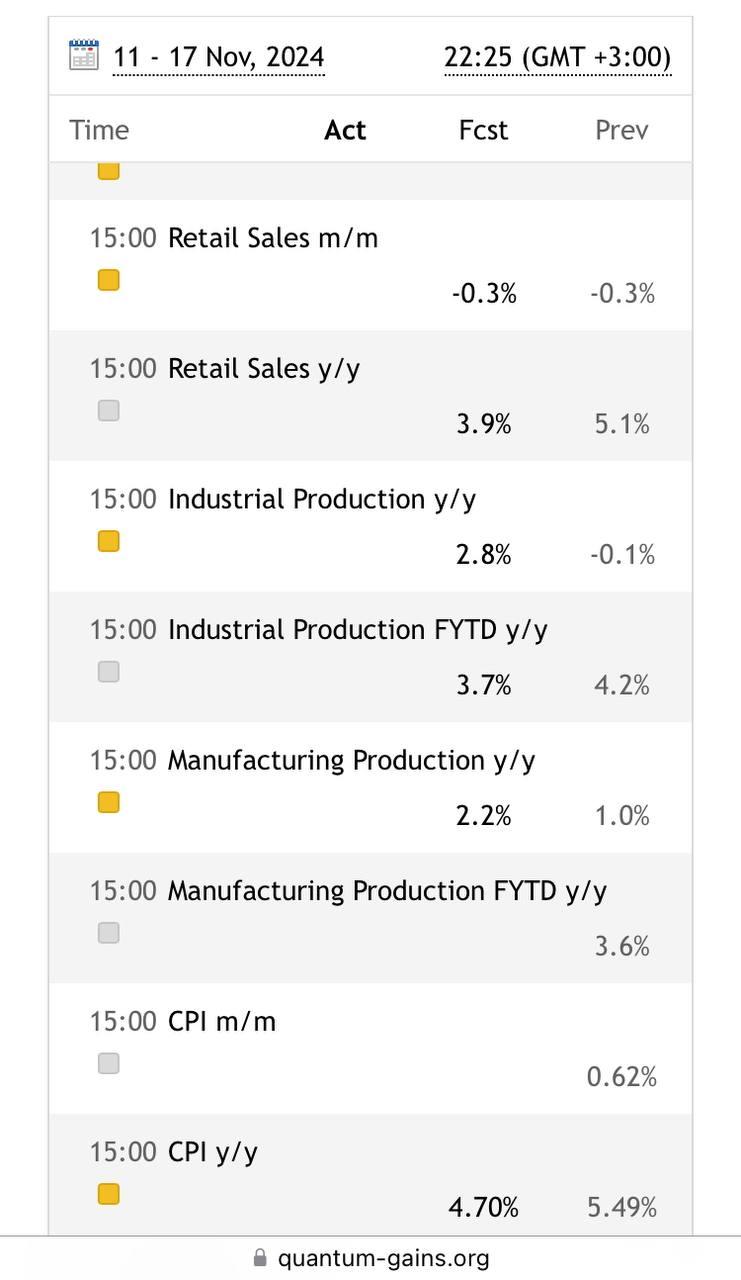This screenshot has width=741, height=1280.
Task: Click gray marker for Manufacturing Production FYTD y/y
Action: pyautogui.click(x=109, y=933)
